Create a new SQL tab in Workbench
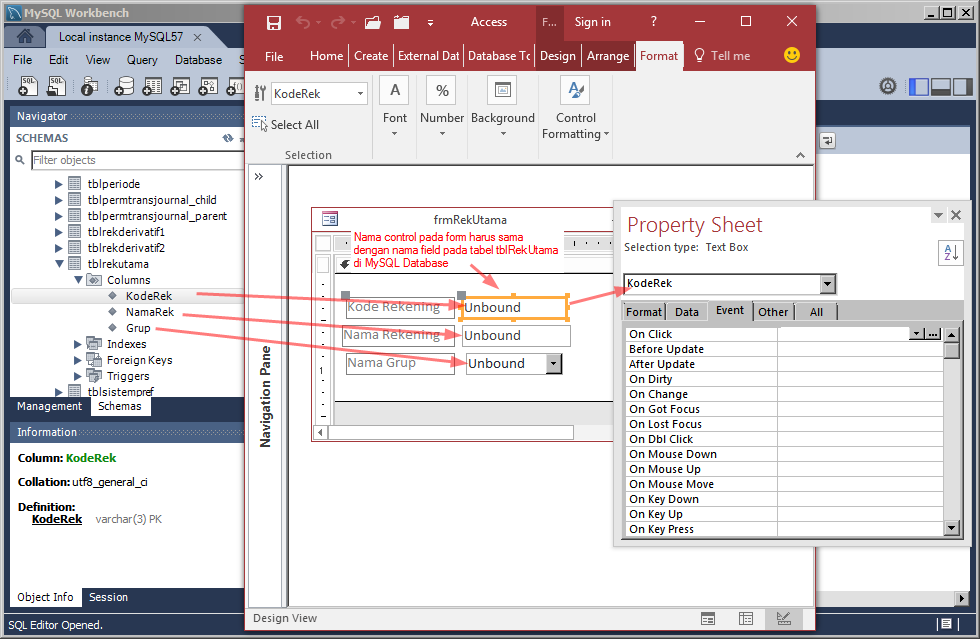 [28, 87]
